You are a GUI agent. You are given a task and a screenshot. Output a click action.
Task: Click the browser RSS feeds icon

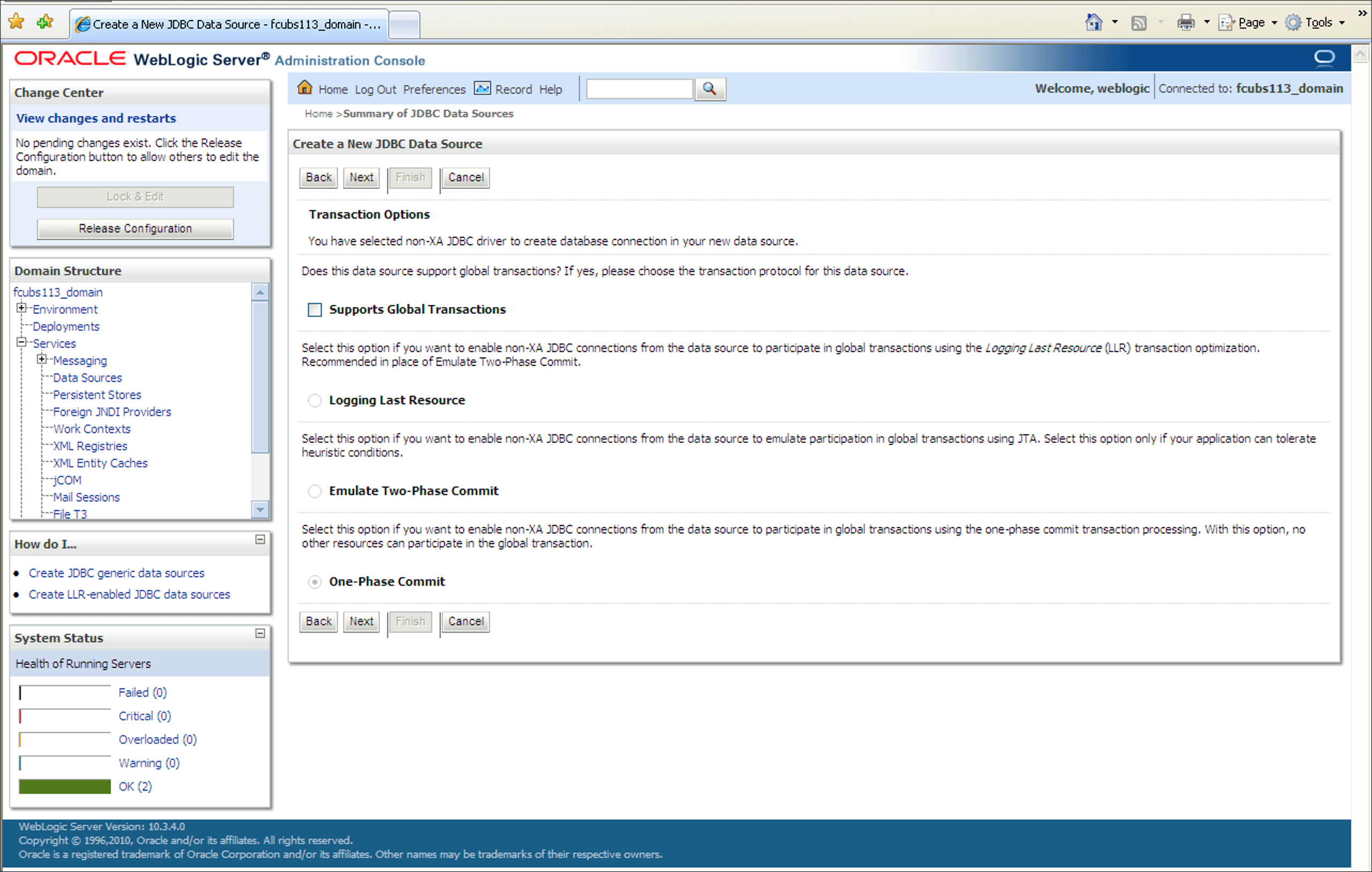click(x=1139, y=23)
